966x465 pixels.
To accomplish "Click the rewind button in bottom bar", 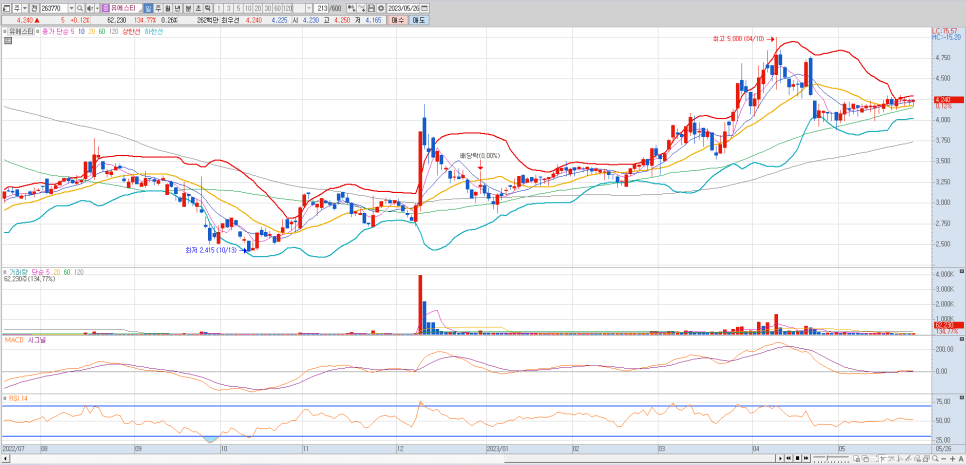I will (x=789, y=458).
